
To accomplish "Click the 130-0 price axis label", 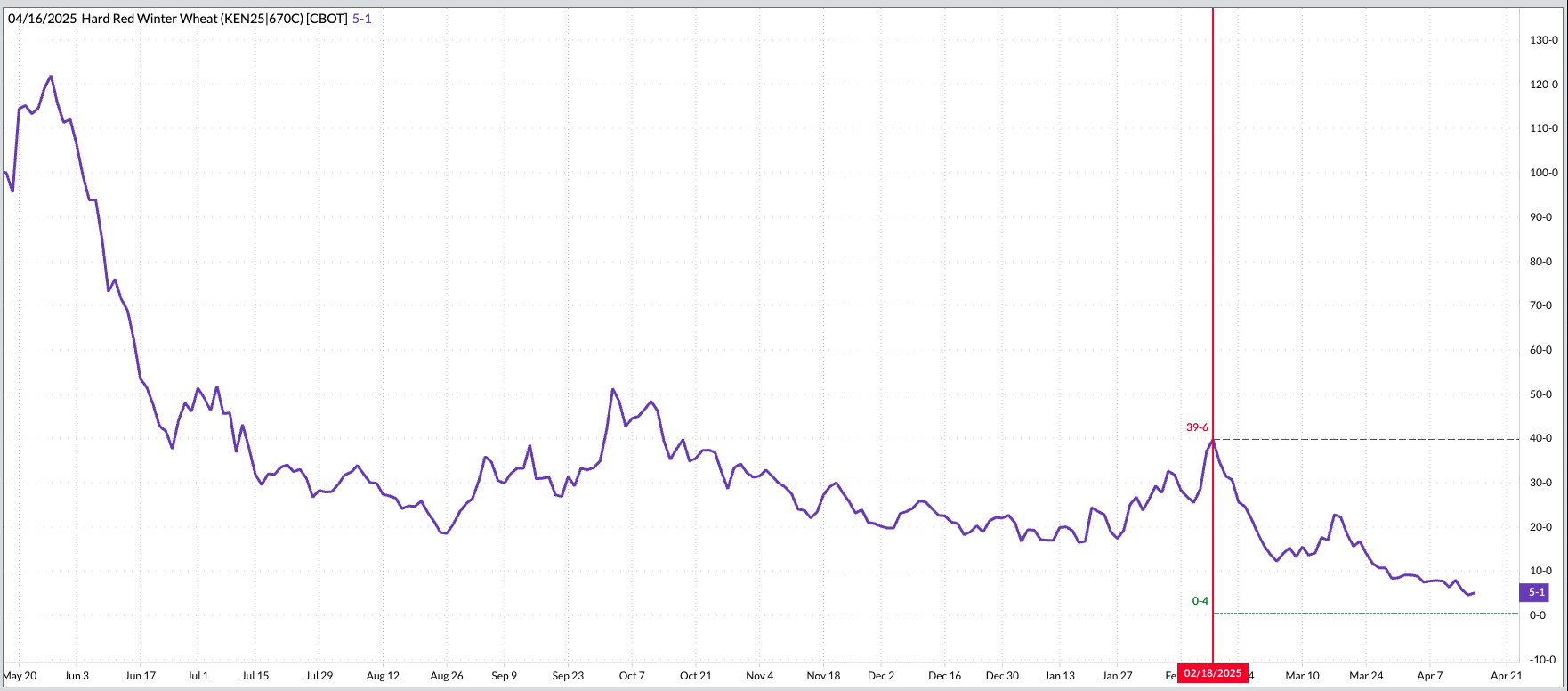I will (x=1543, y=40).
